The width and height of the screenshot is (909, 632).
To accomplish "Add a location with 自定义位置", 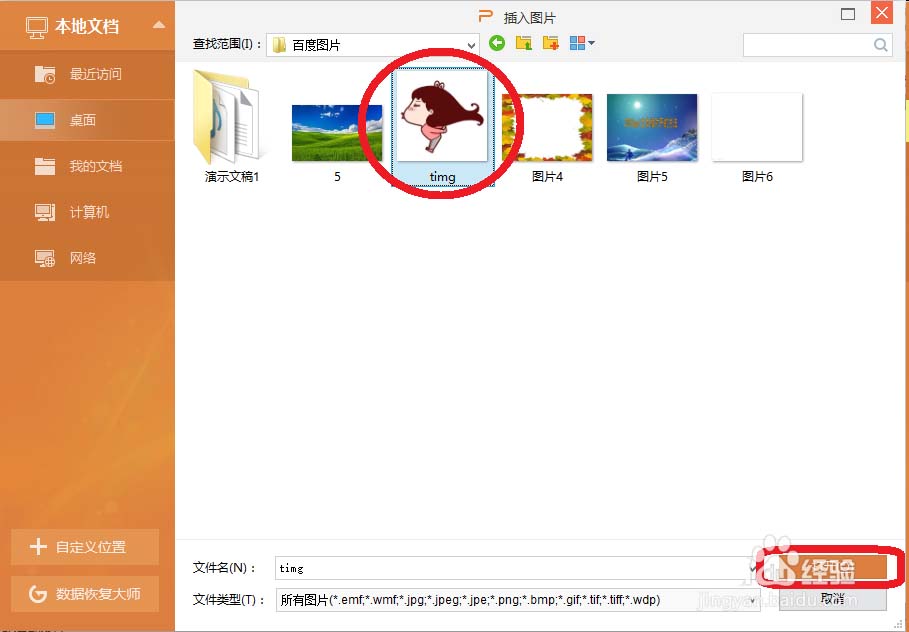I will point(85,547).
